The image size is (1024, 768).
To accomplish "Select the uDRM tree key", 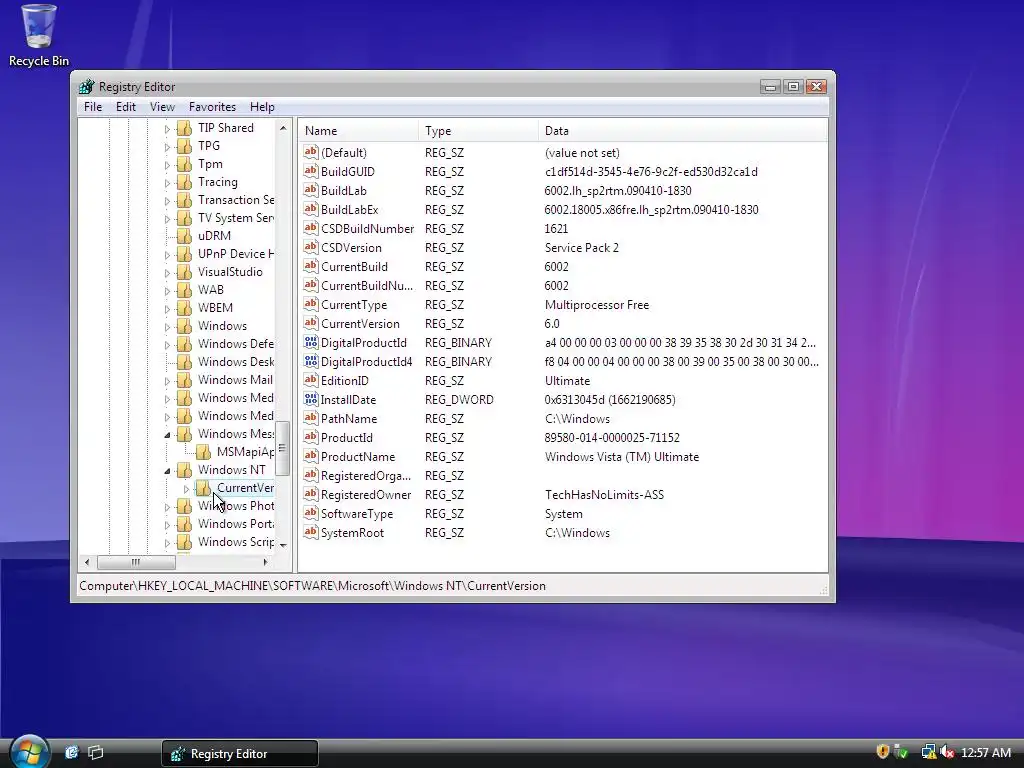I will coord(214,236).
